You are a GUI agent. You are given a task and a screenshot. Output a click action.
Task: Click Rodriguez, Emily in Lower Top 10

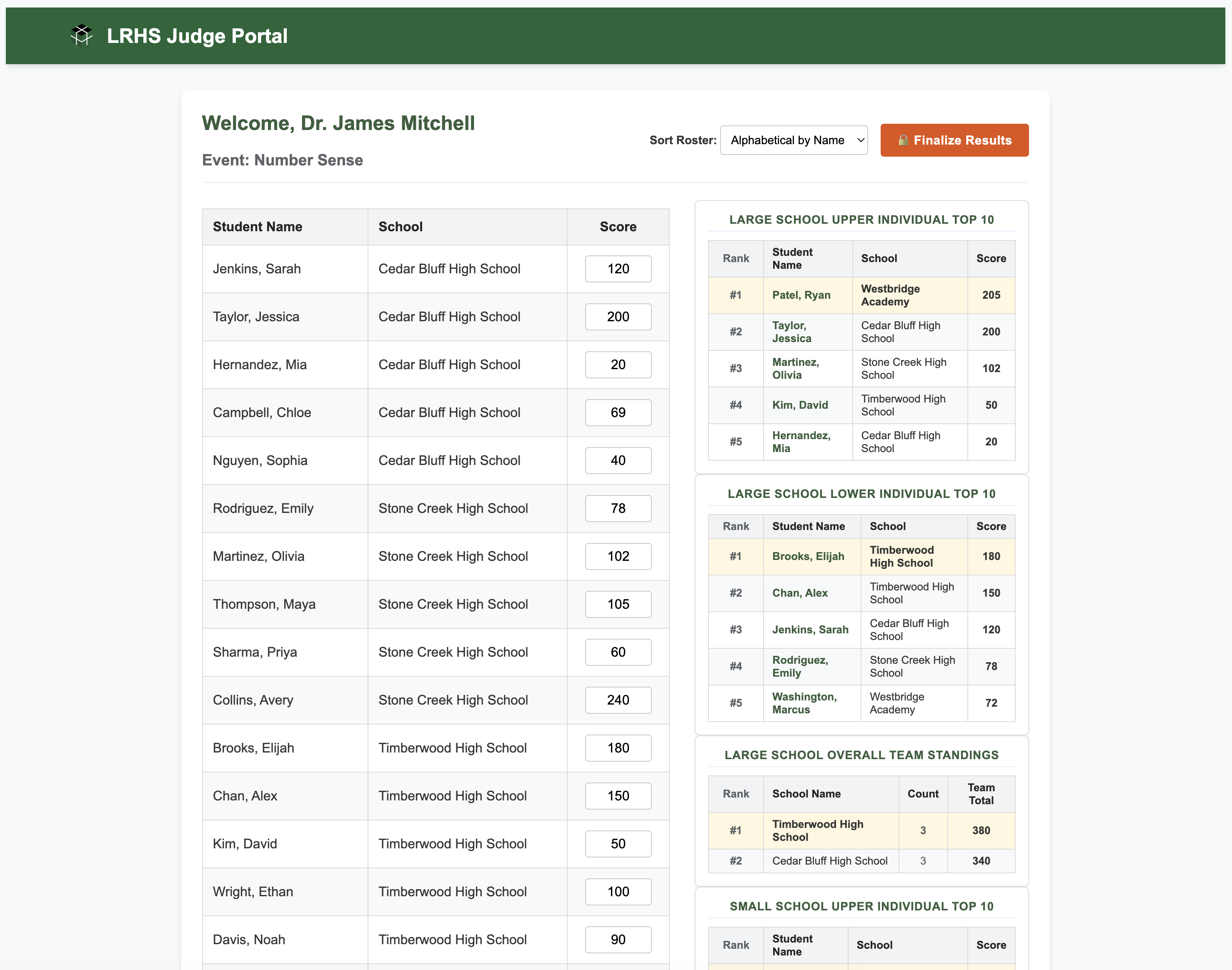(x=800, y=666)
